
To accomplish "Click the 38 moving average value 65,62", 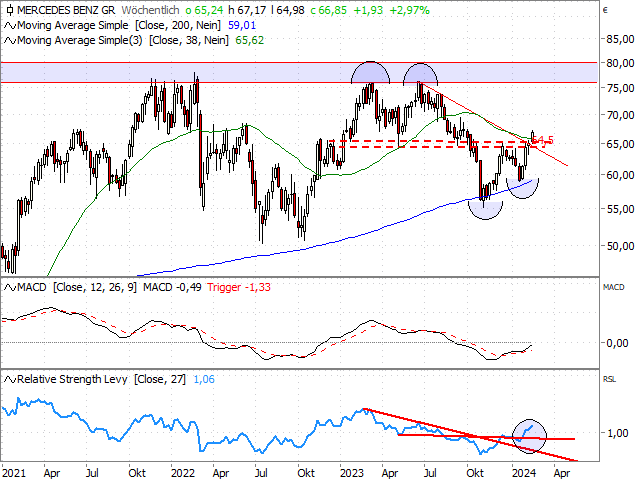I will pyautogui.click(x=249, y=40).
